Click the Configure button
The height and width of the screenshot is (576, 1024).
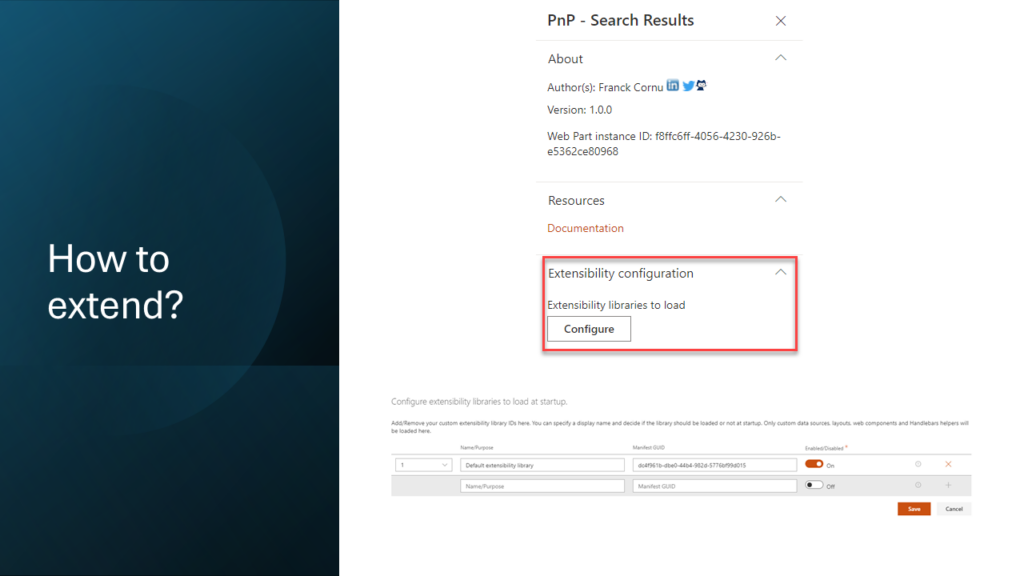pyautogui.click(x=589, y=329)
